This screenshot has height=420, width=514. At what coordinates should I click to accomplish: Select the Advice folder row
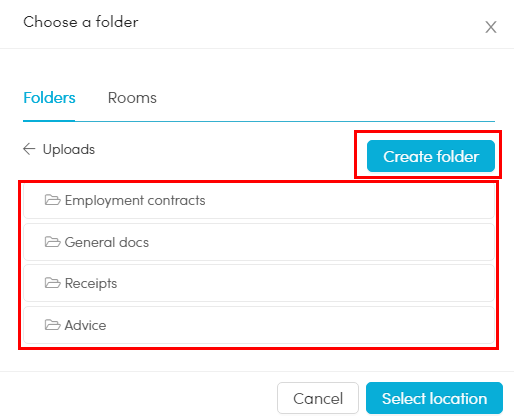click(259, 325)
